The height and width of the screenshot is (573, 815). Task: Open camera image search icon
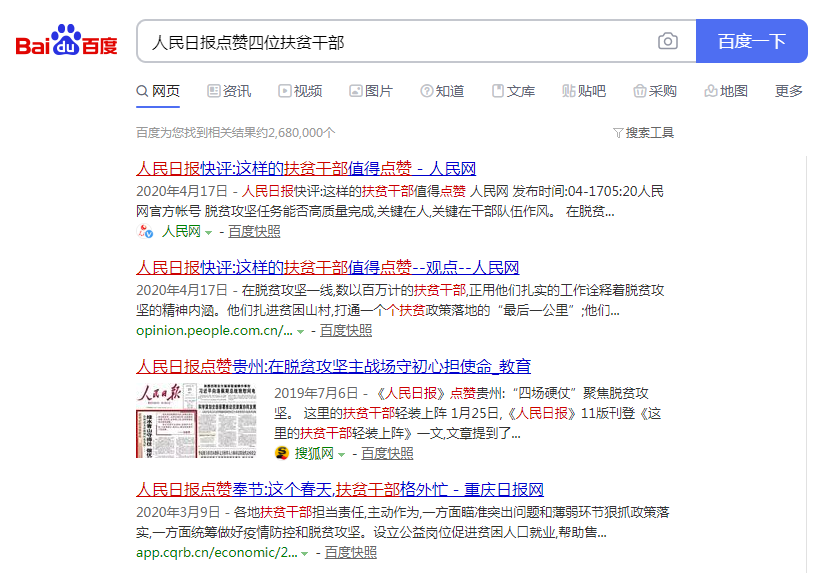(x=667, y=41)
